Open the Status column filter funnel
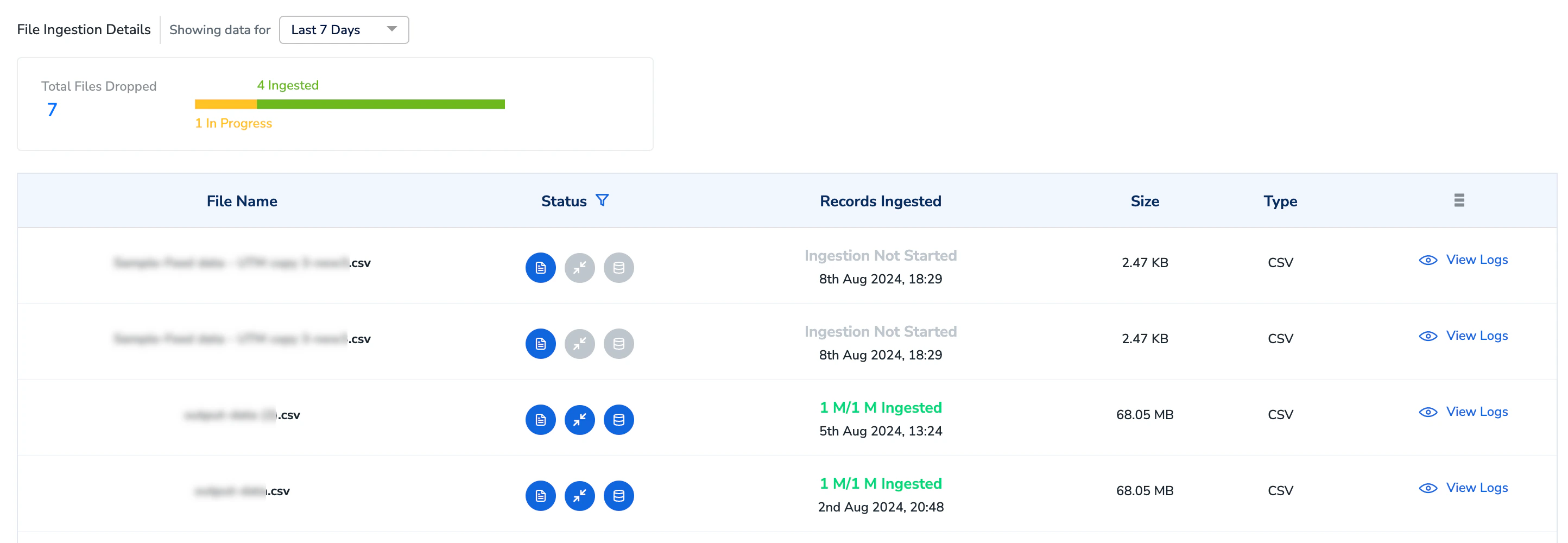 602,200
